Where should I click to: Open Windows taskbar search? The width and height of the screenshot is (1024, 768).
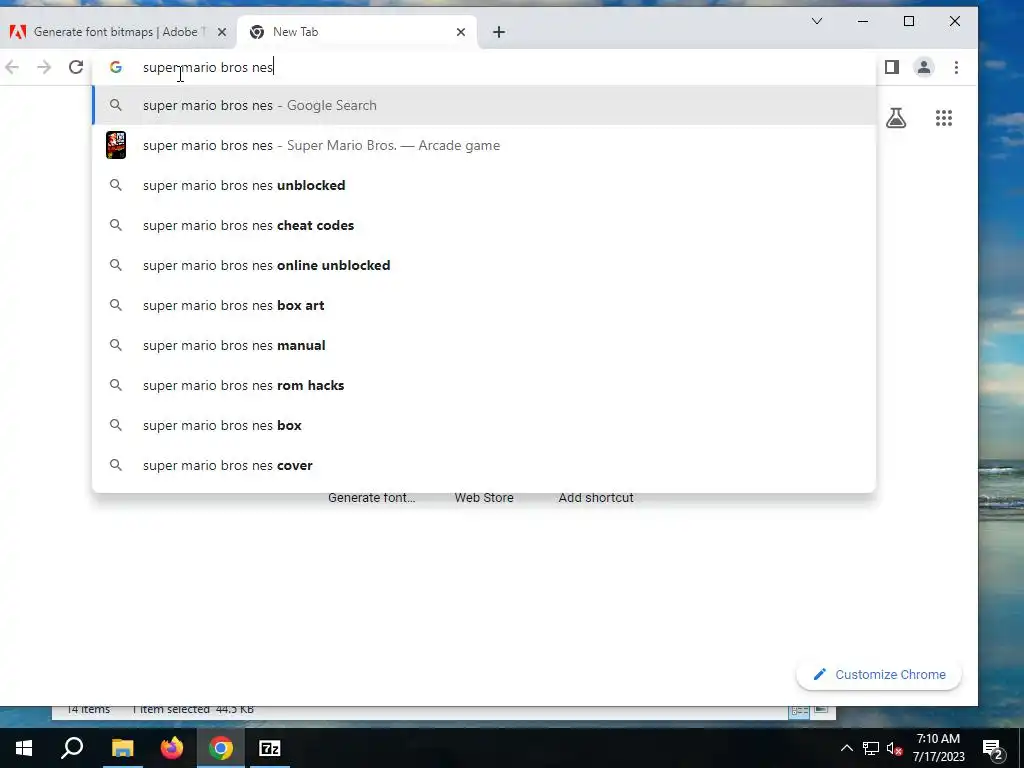pyautogui.click(x=72, y=748)
